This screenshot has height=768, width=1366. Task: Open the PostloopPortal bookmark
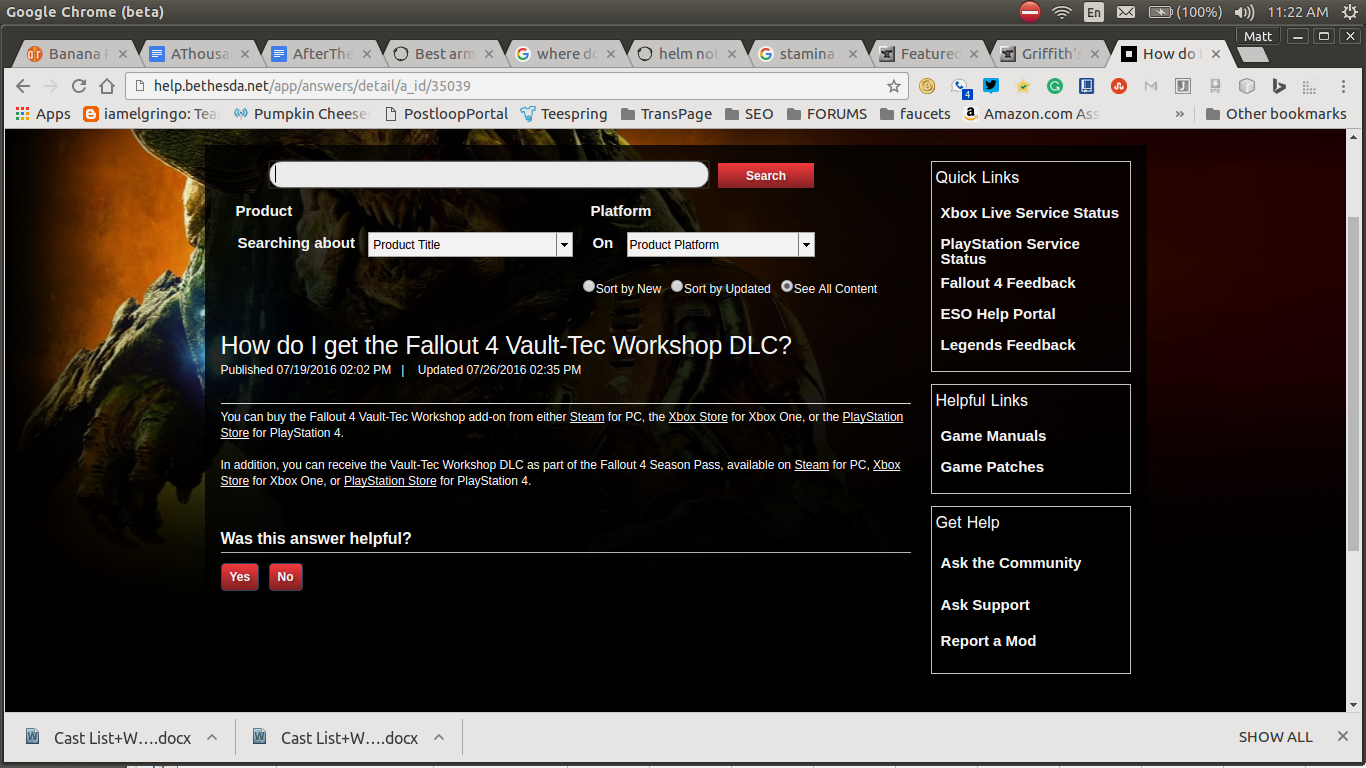point(446,114)
